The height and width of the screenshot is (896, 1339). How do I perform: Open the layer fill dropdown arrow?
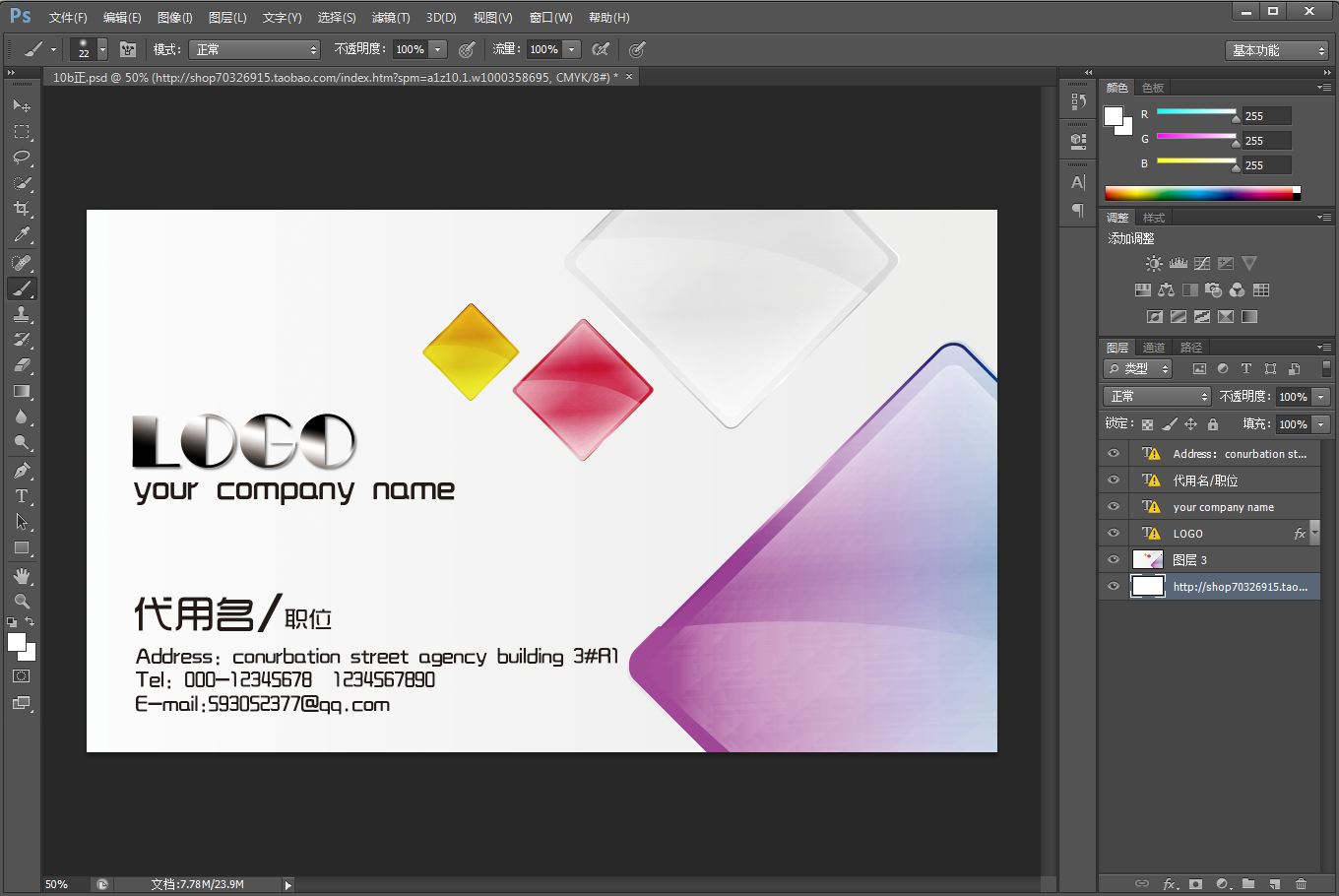point(1321,424)
